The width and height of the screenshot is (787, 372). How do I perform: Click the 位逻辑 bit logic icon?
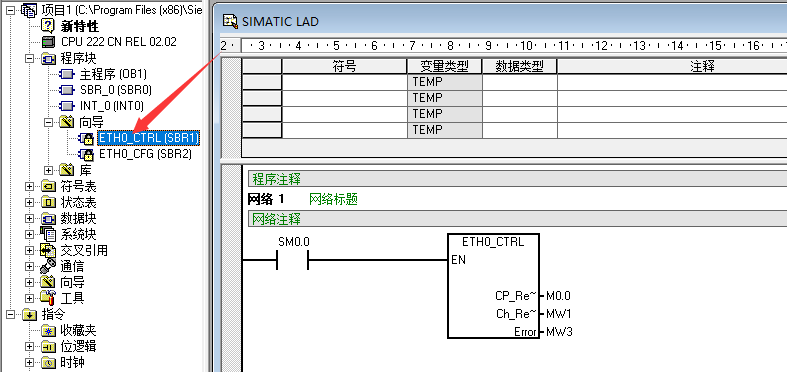coord(49,346)
